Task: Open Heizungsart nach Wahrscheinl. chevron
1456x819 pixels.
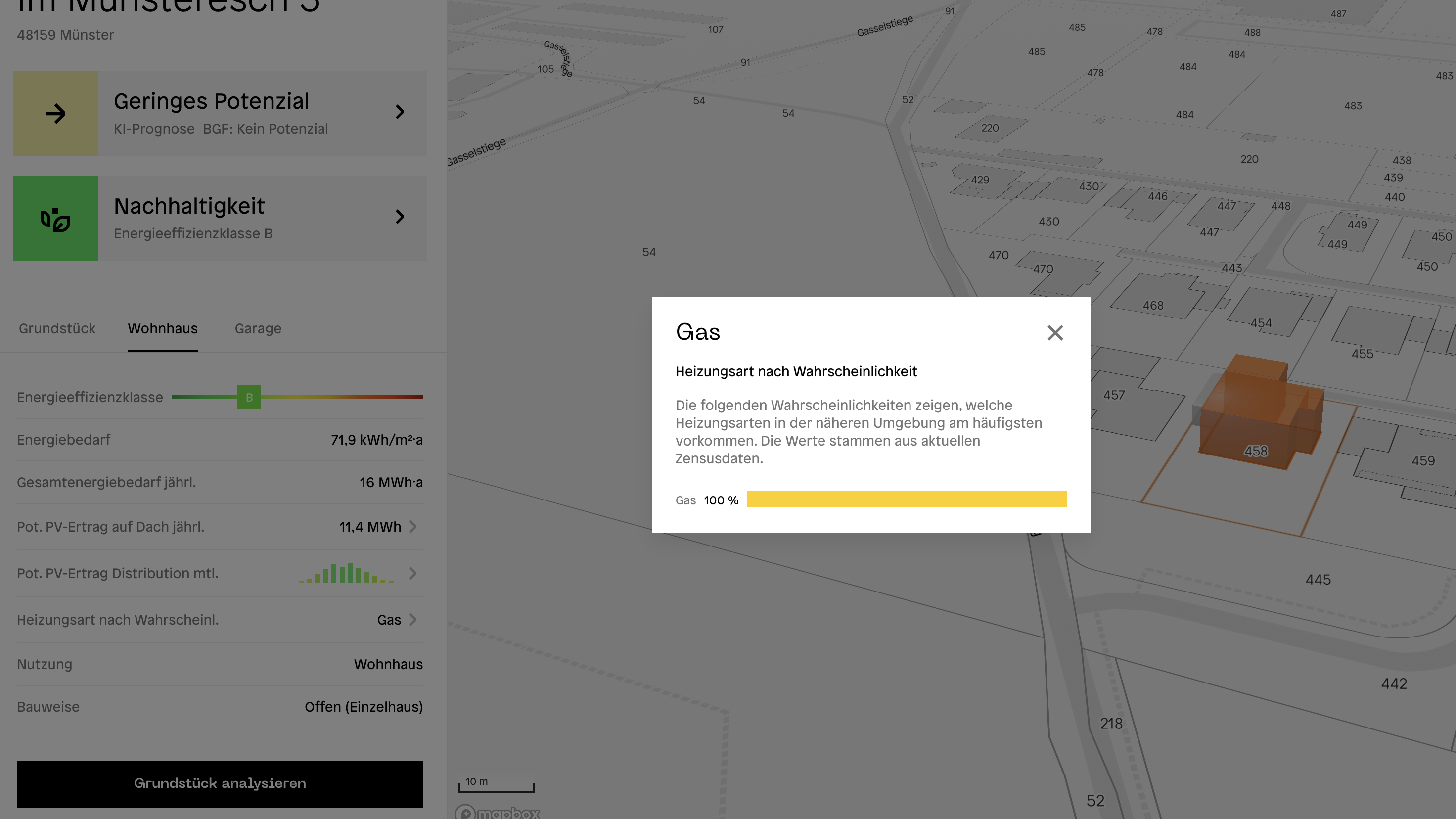Action: [413, 620]
